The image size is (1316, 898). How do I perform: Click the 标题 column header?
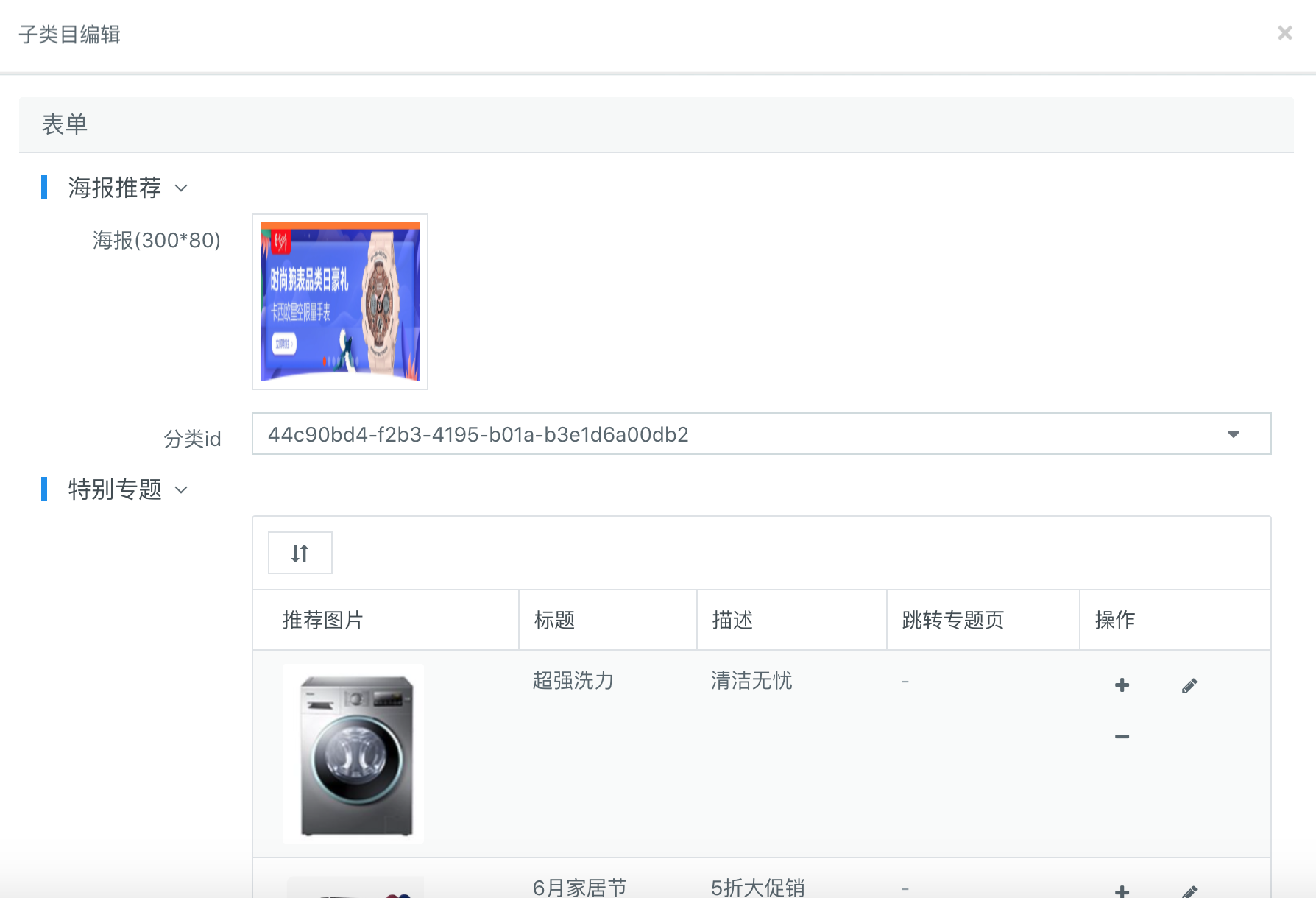click(x=554, y=621)
